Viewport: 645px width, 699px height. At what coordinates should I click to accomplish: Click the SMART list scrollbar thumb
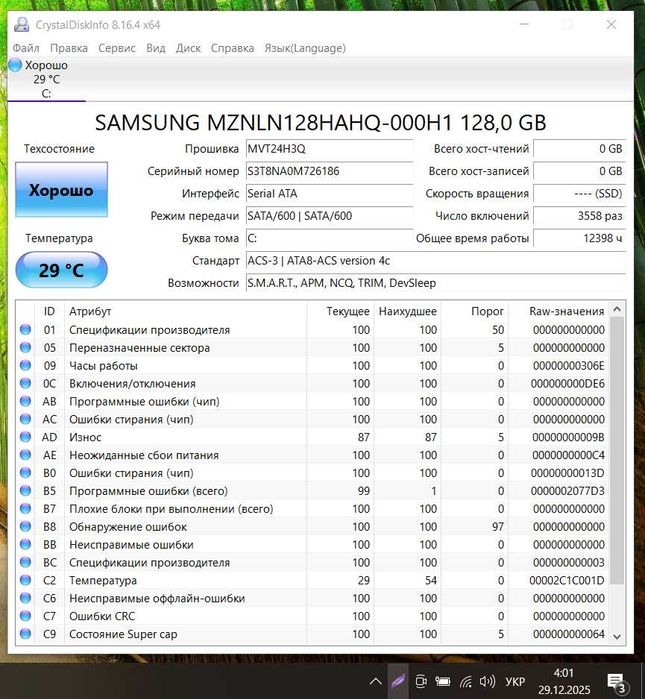click(x=617, y=450)
